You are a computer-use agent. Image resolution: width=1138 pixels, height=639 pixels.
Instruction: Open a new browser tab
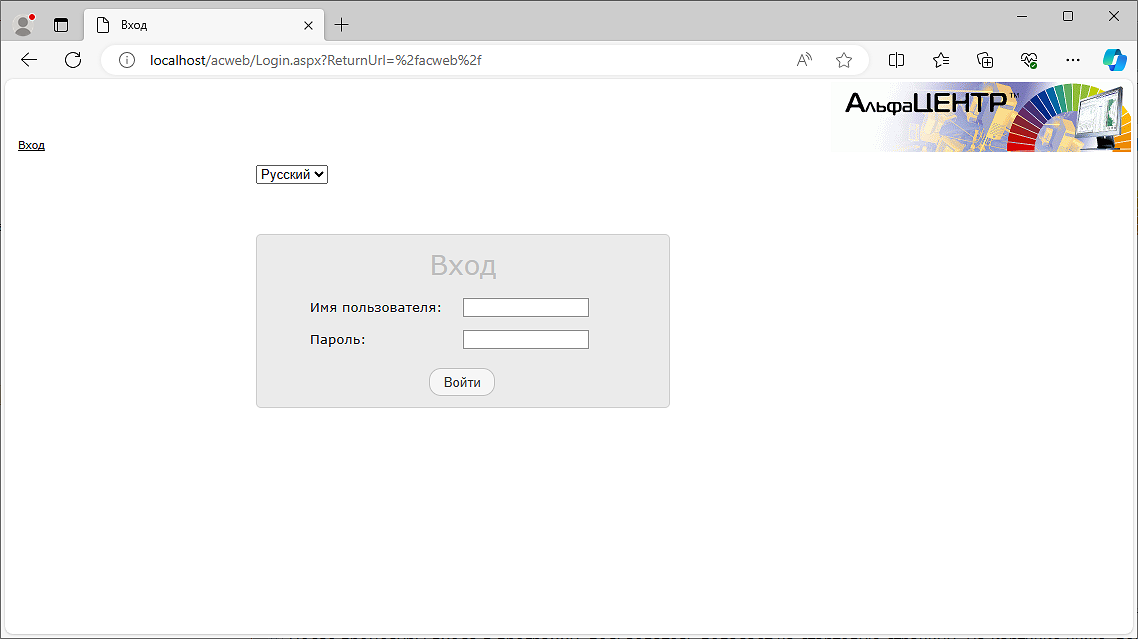point(341,25)
